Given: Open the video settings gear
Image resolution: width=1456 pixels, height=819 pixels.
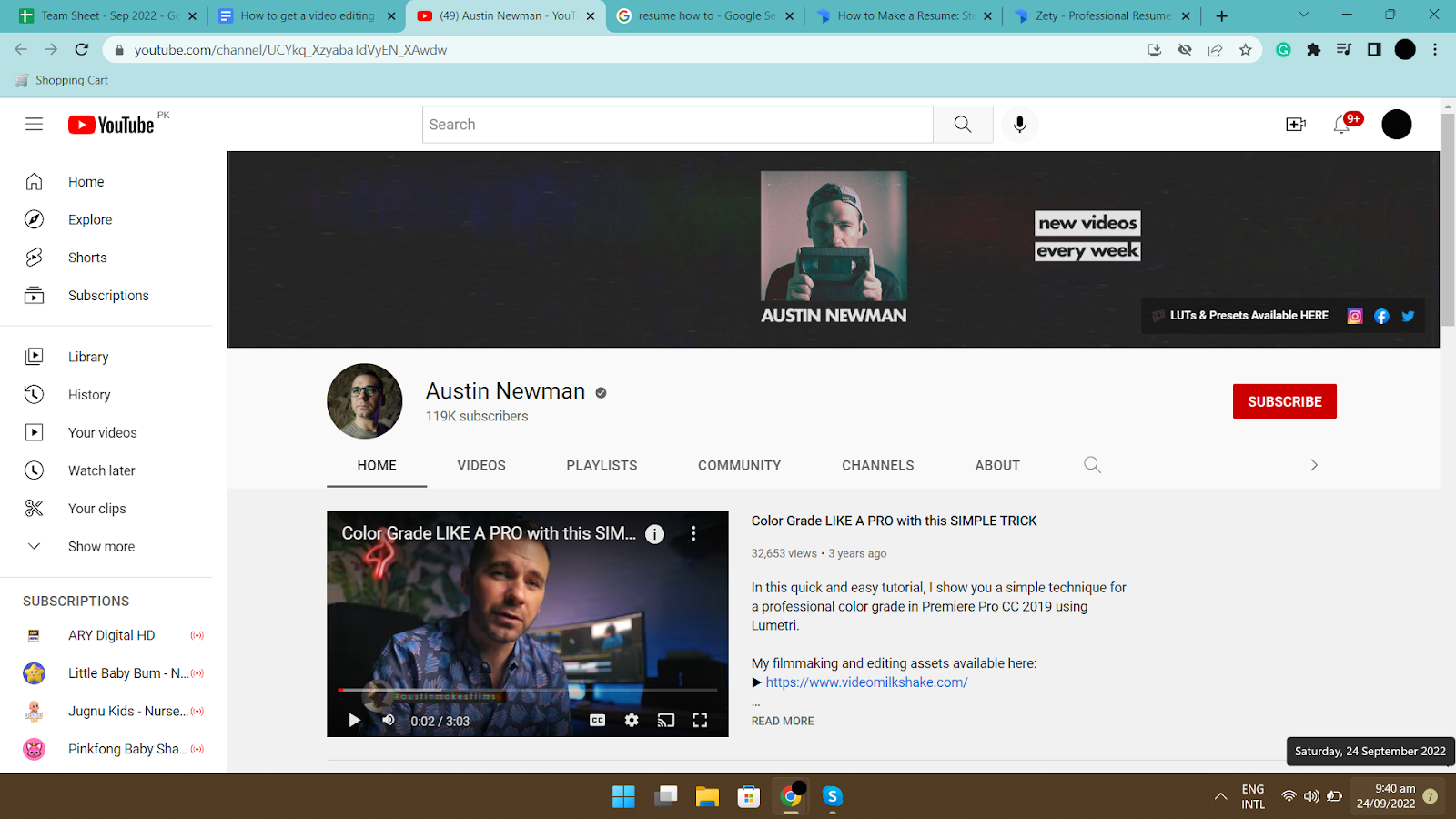Looking at the screenshot, I should pyautogui.click(x=632, y=721).
